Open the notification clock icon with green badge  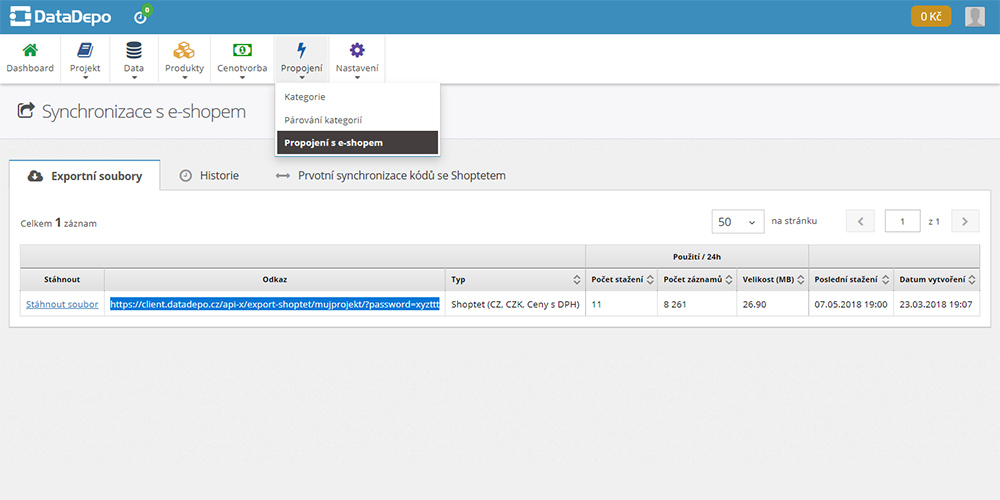(142, 16)
